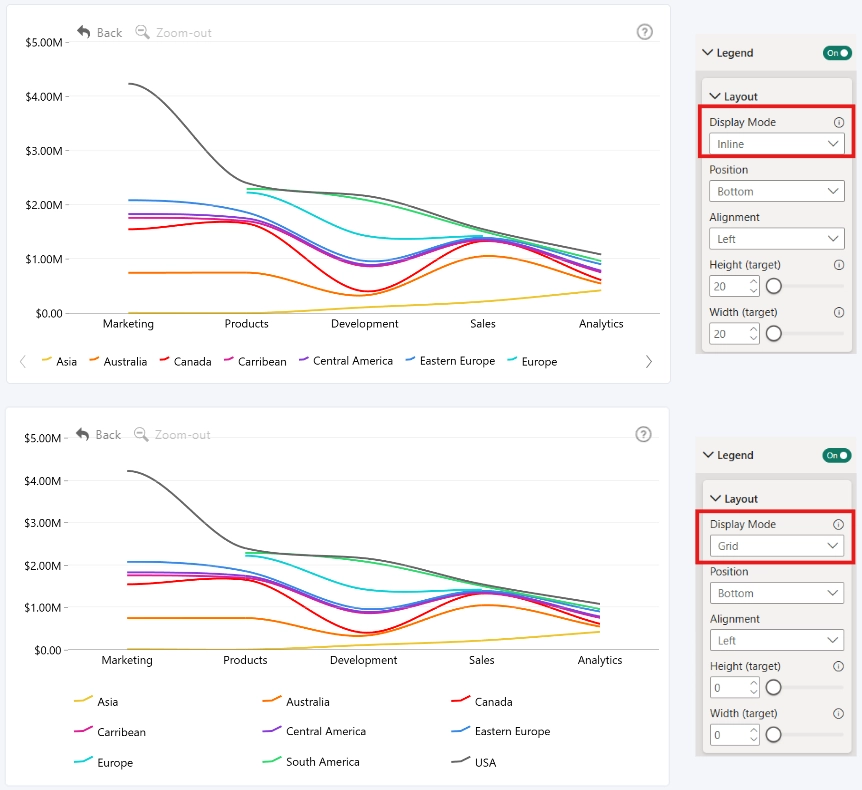
Task: Toggle Legend On switch in the Grid panel
Action: 836,455
